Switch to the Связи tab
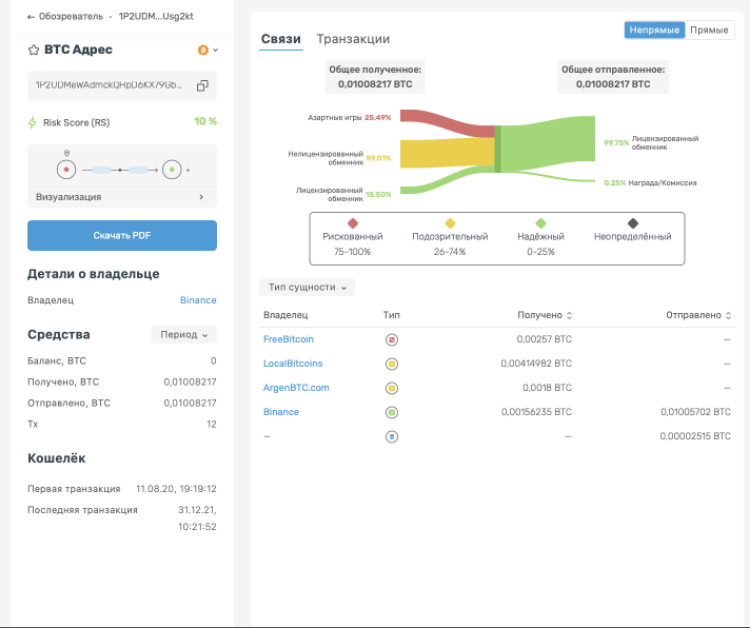 [x=281, y=39]
